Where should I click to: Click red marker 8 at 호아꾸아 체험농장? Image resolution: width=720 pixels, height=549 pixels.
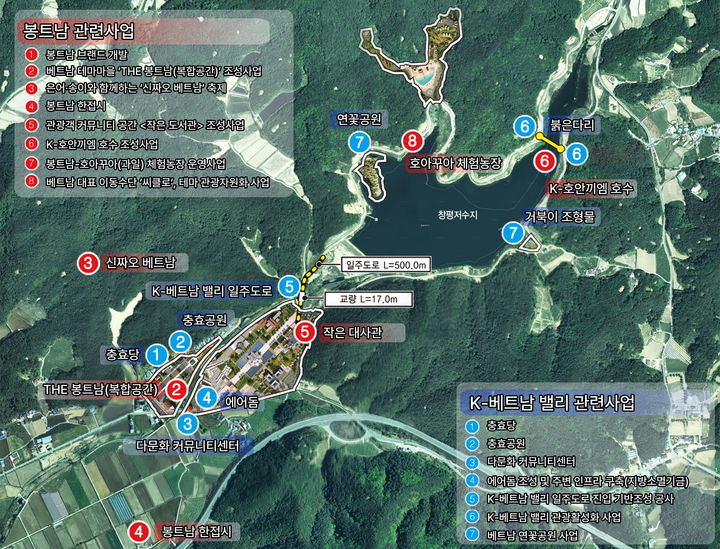(411, 141)
